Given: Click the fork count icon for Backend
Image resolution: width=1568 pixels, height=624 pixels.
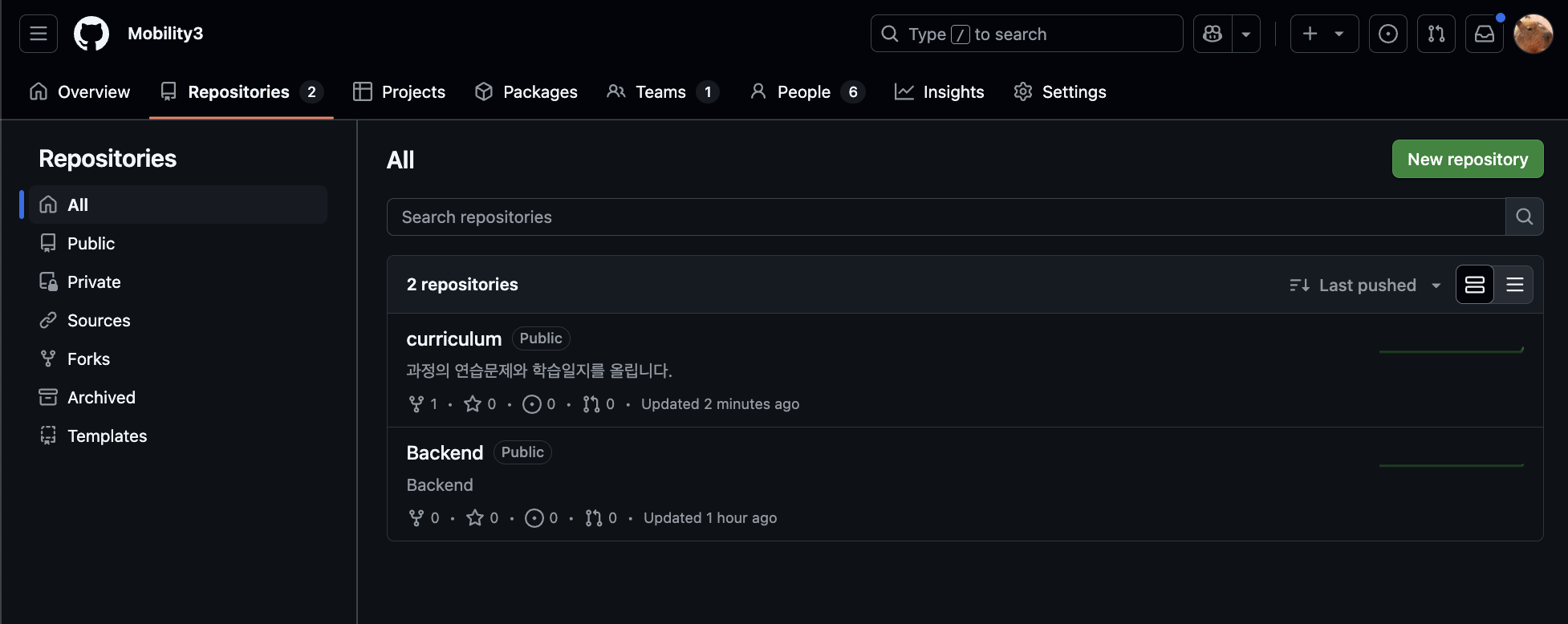Looking at the screenshot, I should point(416,517).
